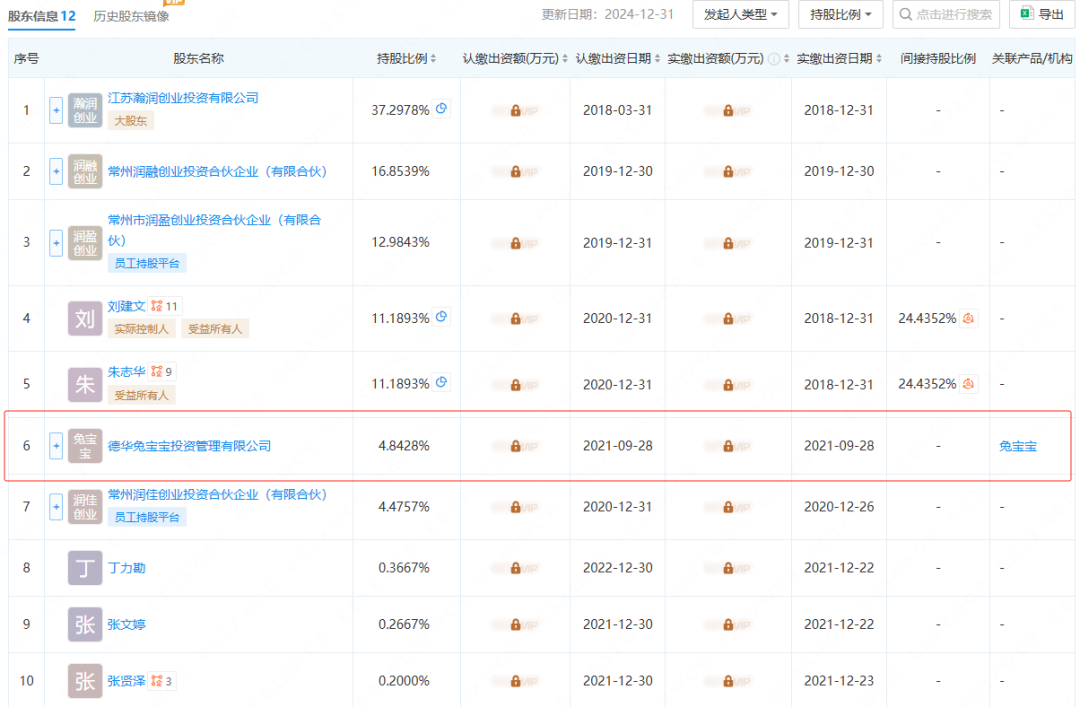Open the 发起人类型 dropdown filter
1080x707 pixels.
740,14
